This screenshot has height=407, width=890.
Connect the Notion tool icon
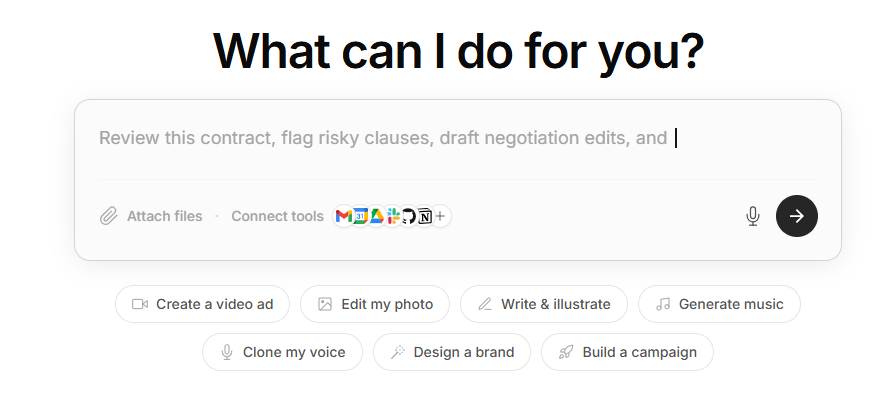pyautogui.click(x=425, y=216)
